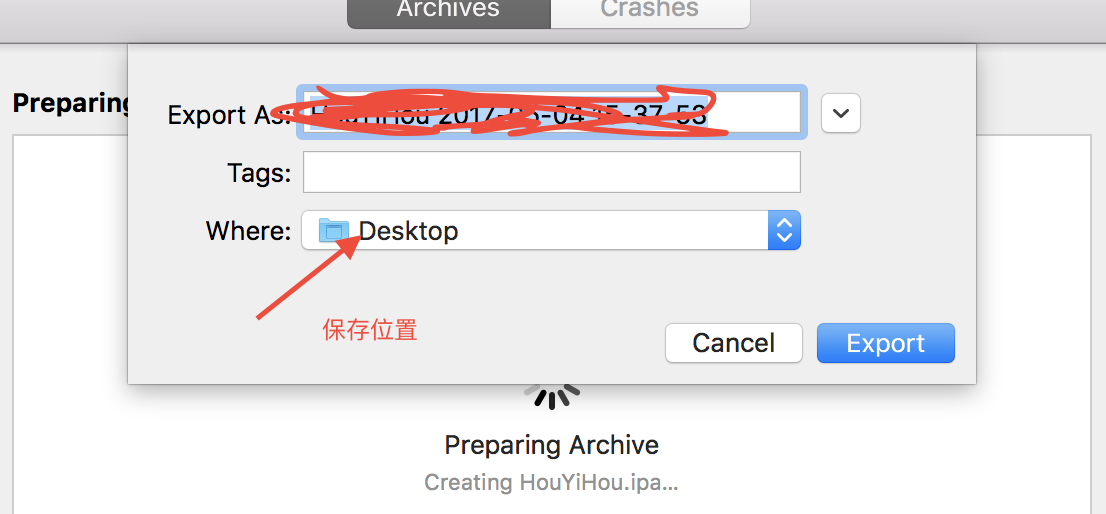Click the Tags label

259,173
